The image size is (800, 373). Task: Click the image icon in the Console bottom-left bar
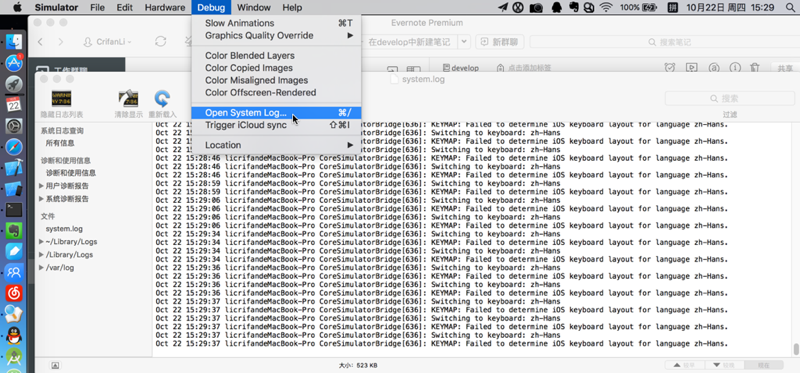point(55,365)
